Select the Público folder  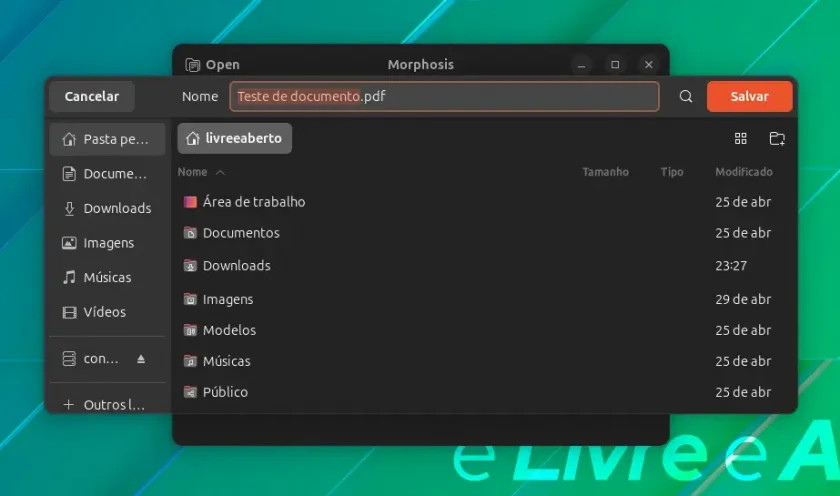(484, 392)
